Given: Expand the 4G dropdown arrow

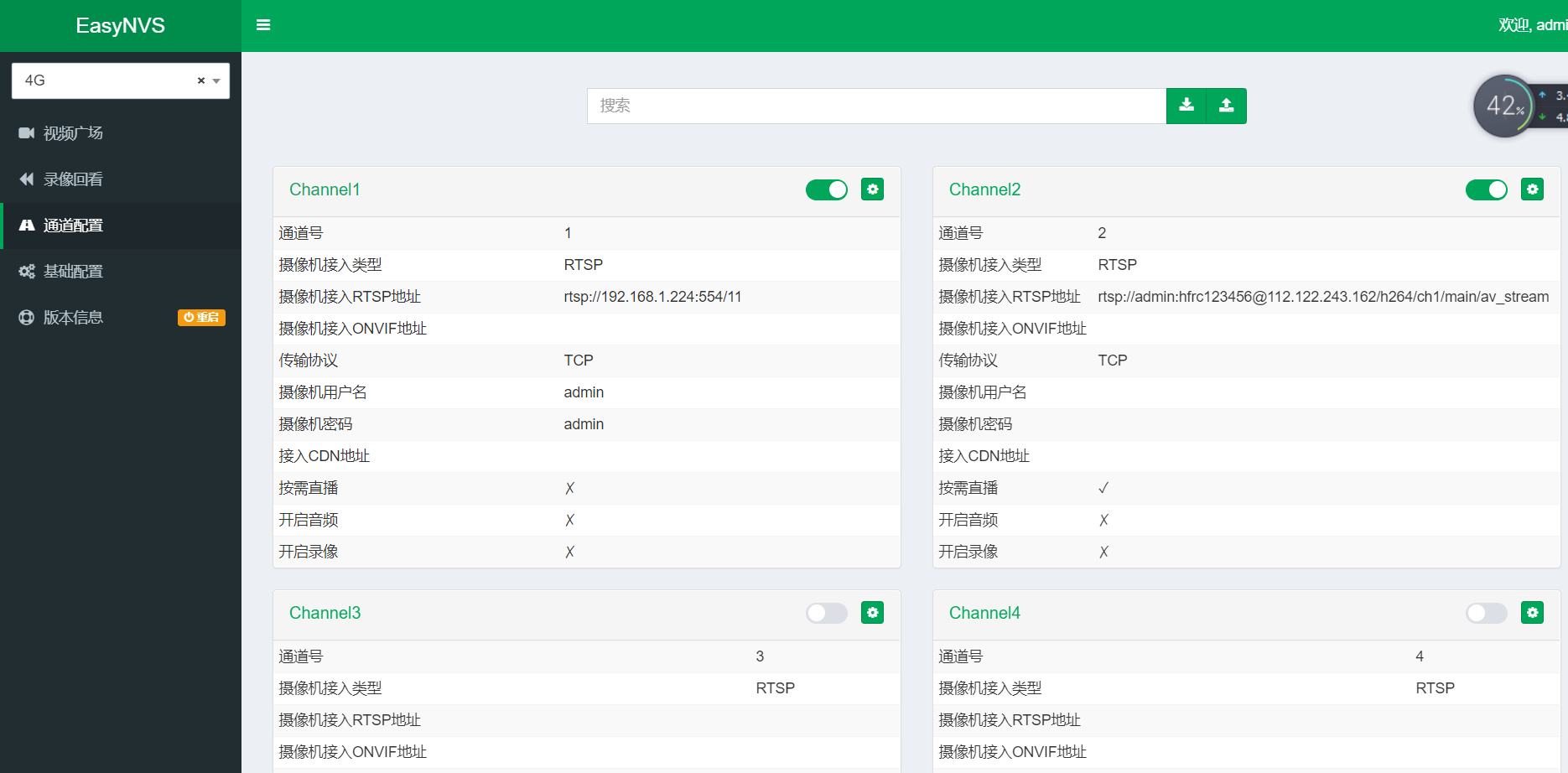Looking at the screenshot, I should click(216, 81).
